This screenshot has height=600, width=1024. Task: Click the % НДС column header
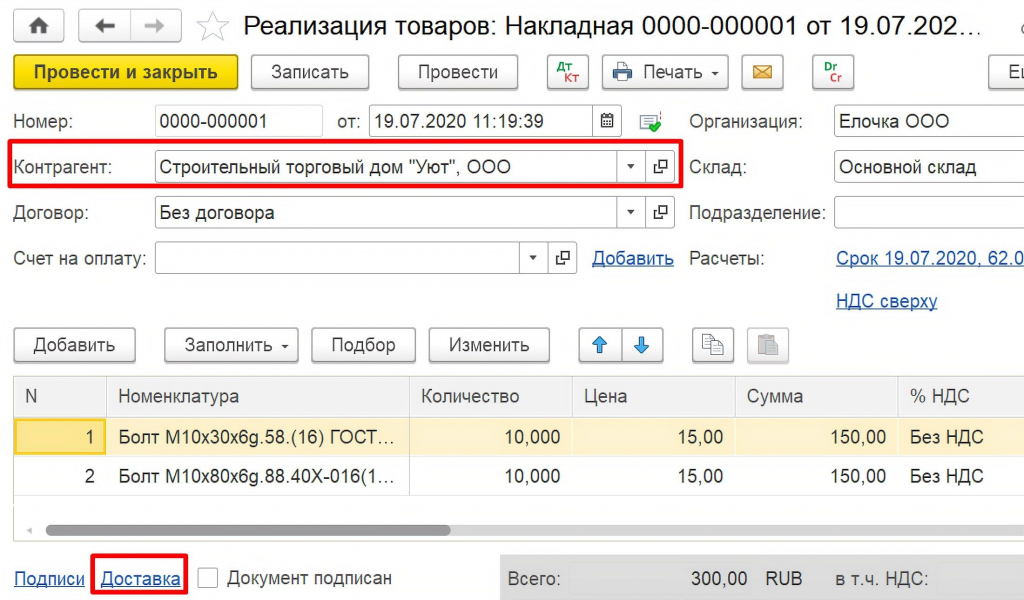tap(961, 396)
